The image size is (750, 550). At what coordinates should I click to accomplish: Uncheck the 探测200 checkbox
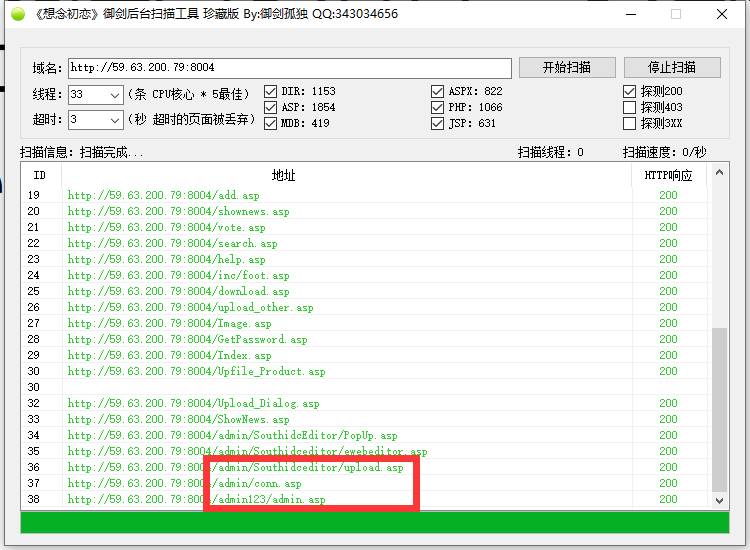pos(629,91)
